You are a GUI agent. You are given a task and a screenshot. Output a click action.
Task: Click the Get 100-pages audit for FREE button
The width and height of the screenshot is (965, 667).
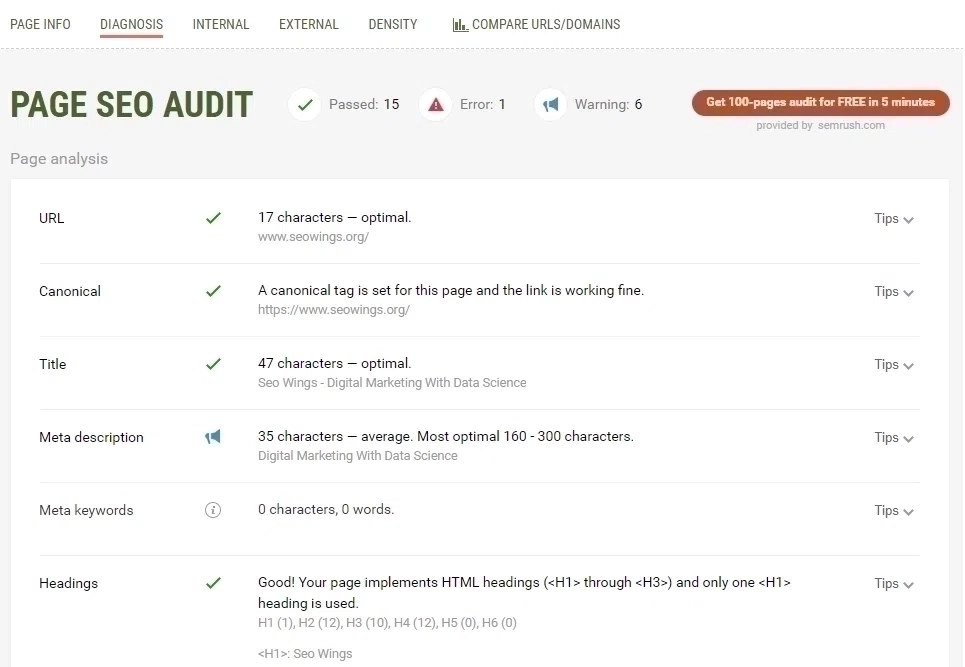pyautogui.click(x=820, y=102)
